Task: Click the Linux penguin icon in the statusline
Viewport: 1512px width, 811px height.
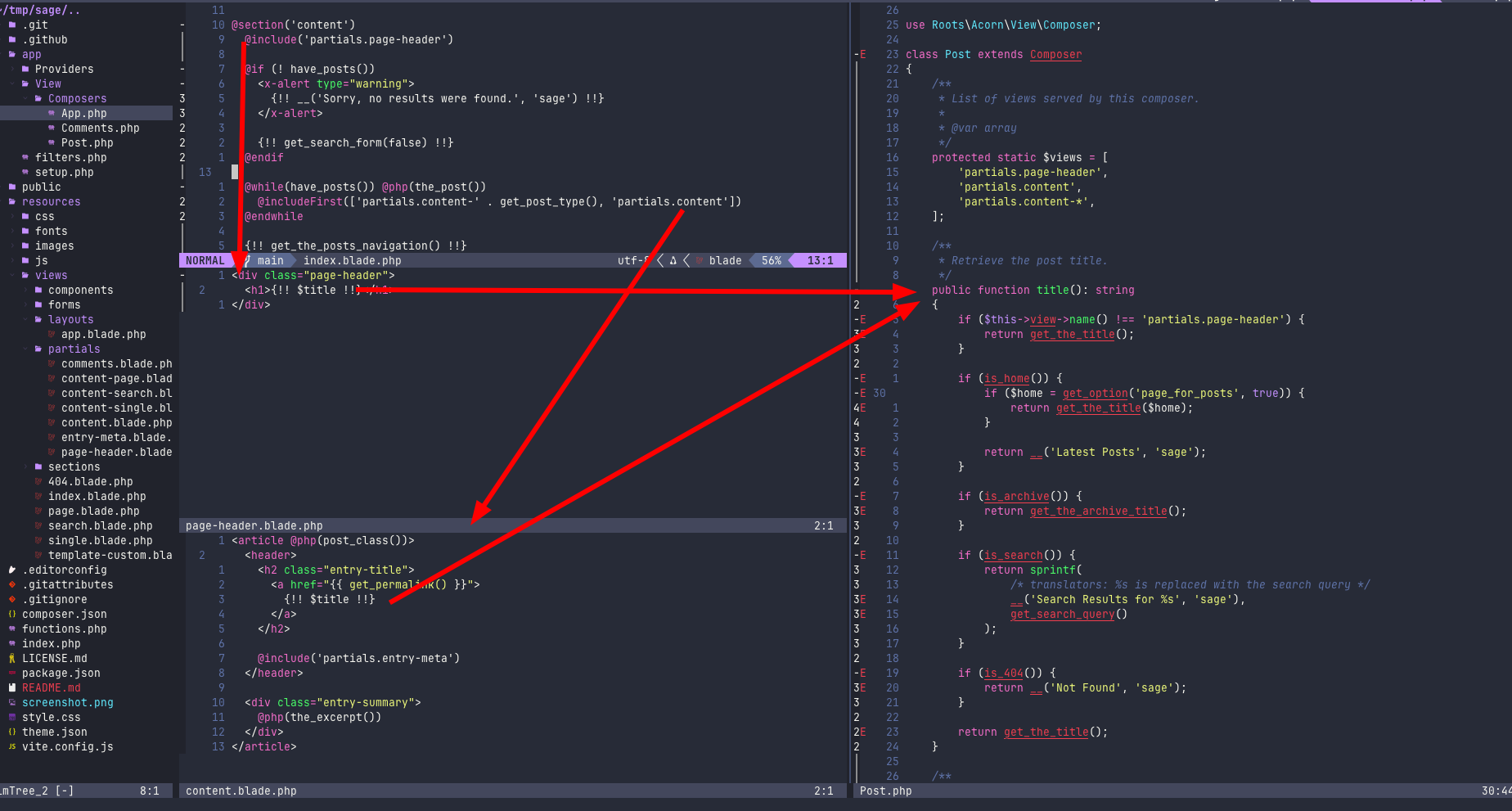Action: (x=673, y=261)
